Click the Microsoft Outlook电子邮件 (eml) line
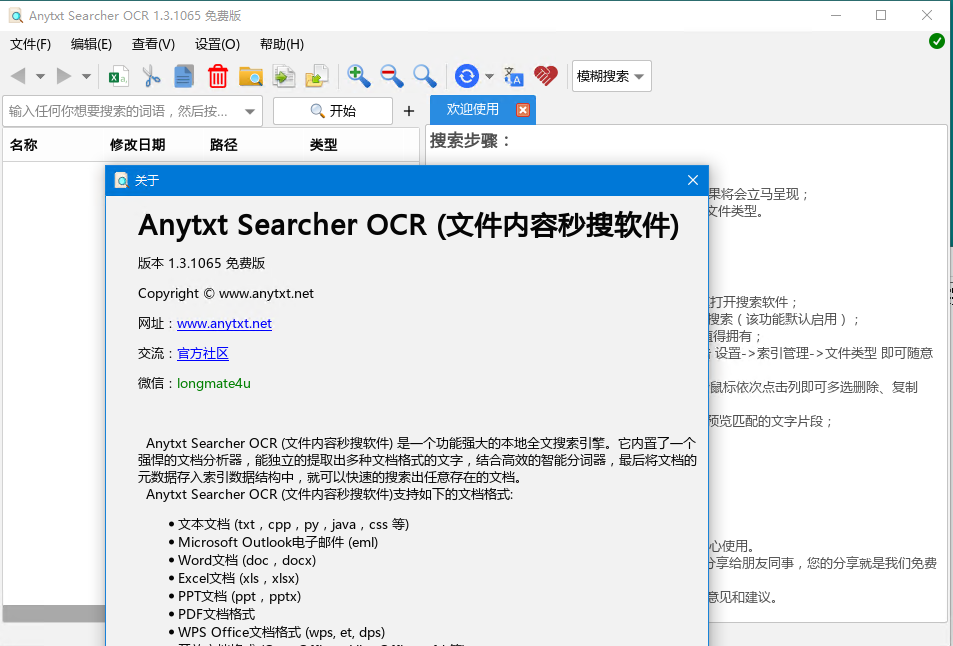The width and height of the screenshot is (953, 646). tap(274, 542)
